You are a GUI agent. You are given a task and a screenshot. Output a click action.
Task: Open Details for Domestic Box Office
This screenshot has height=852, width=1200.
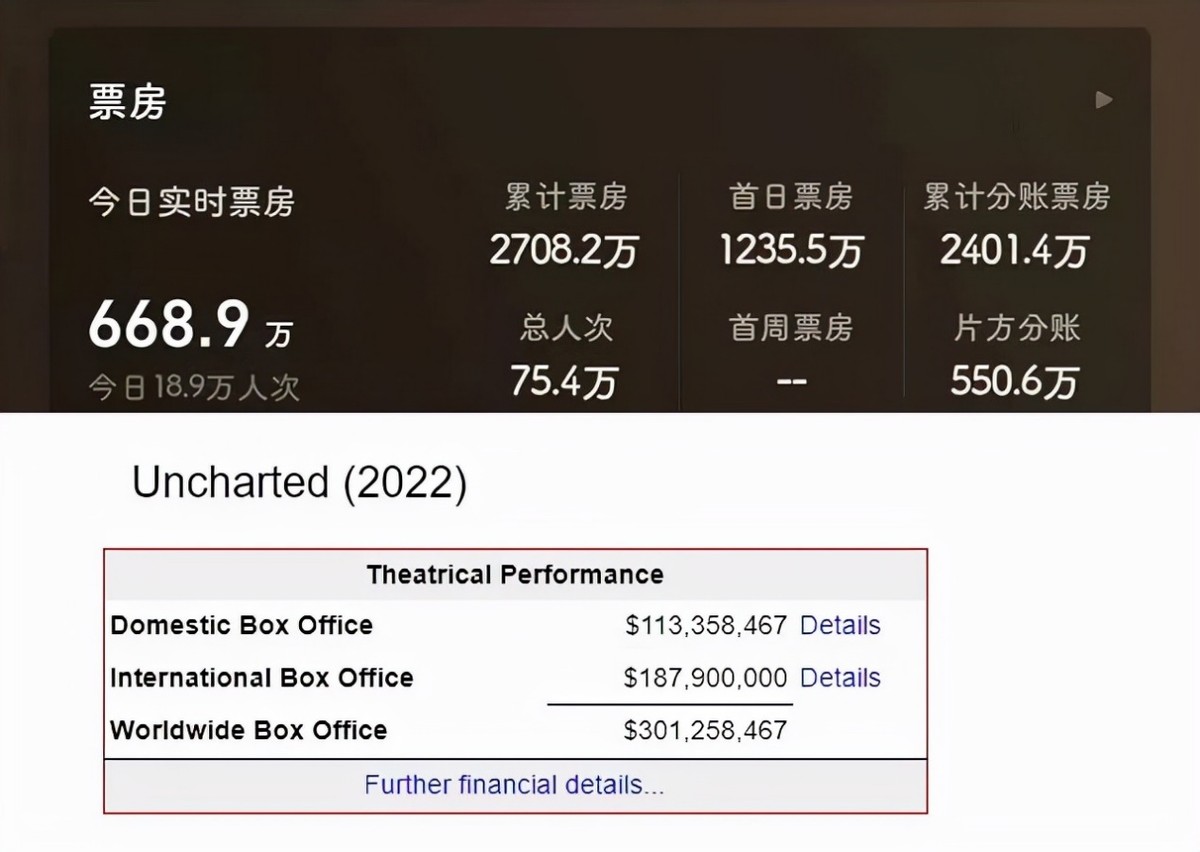[x=840, y=626]
